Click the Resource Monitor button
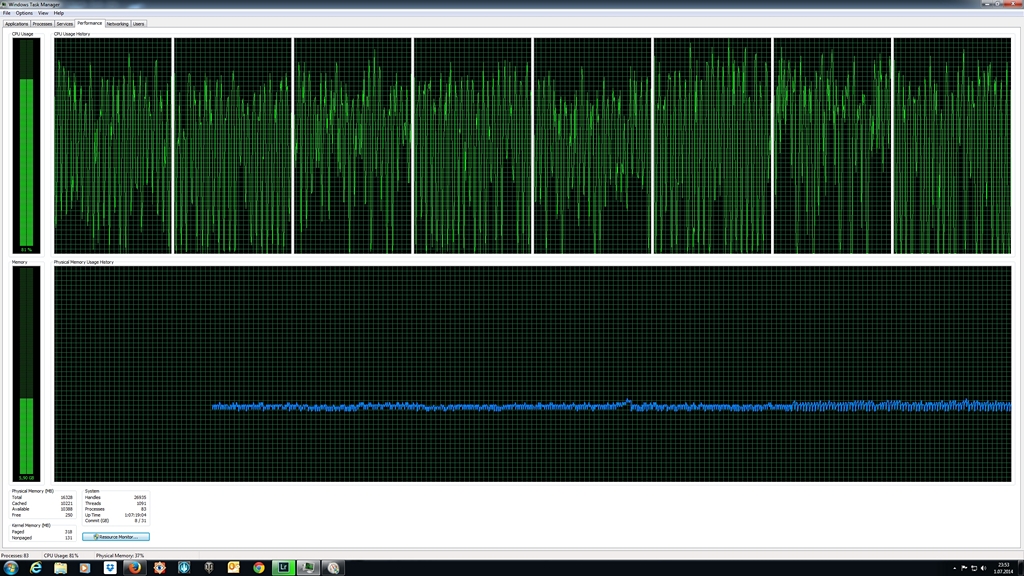 click(116, 537)
